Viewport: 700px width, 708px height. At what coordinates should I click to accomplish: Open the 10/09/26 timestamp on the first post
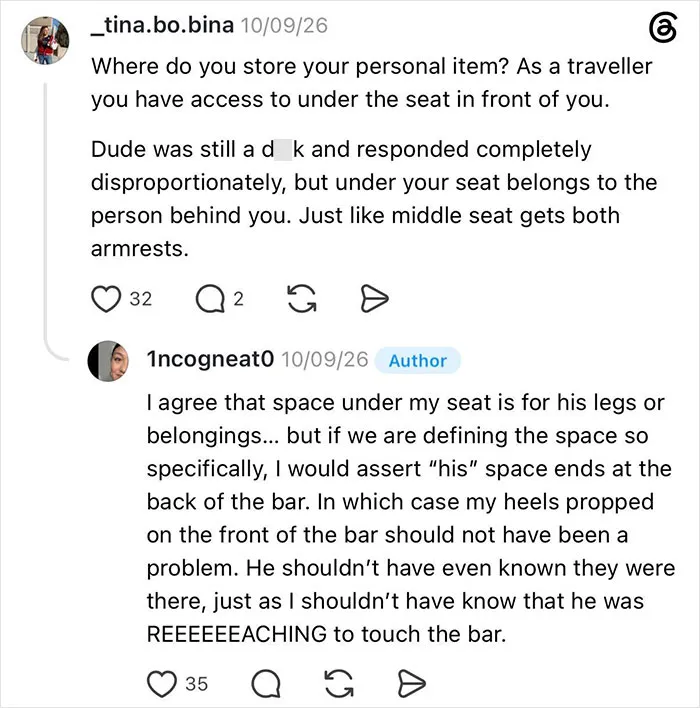tap(284, 25)
